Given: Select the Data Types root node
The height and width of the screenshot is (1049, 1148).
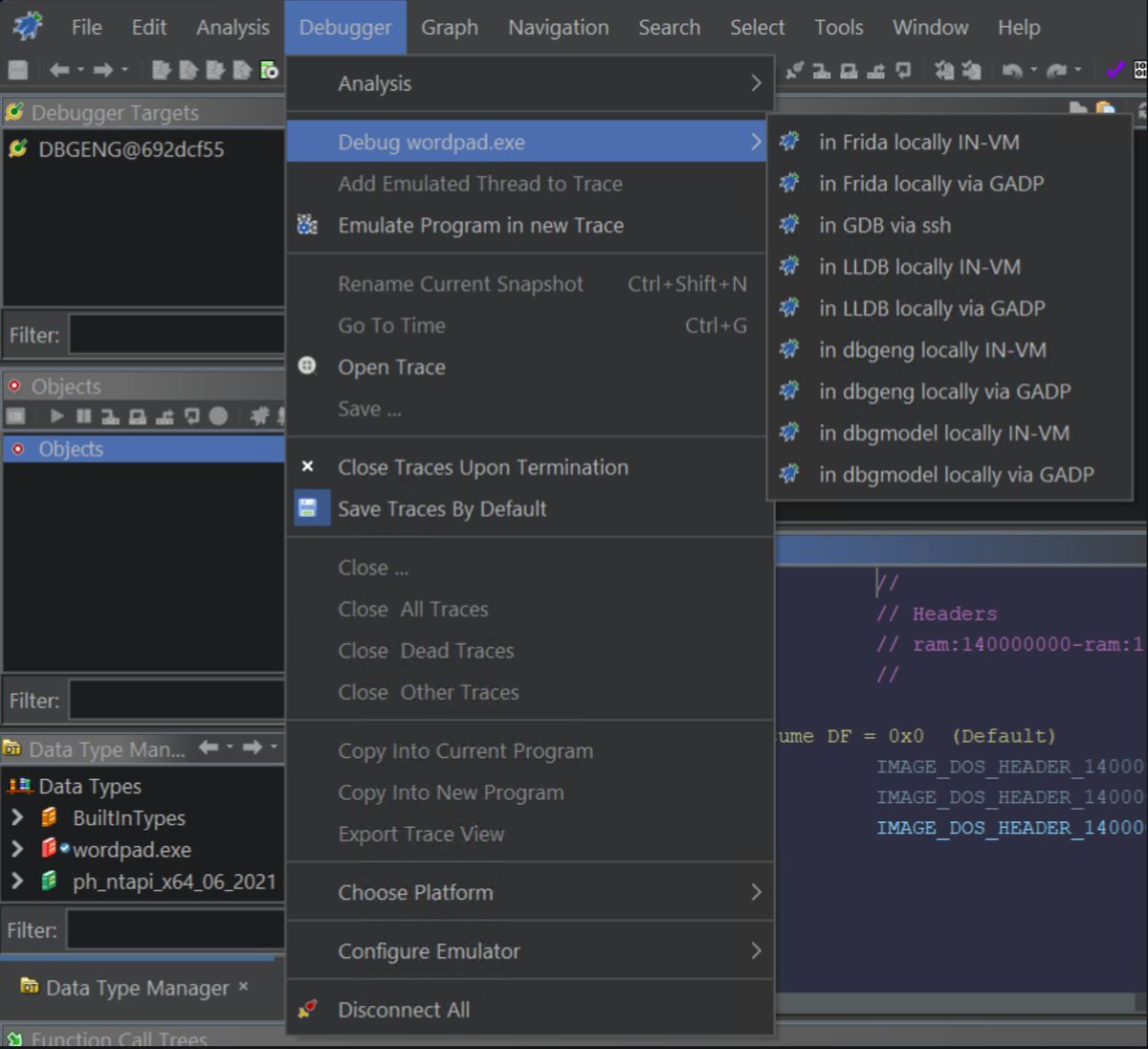Looking at the screenshot, I should (x=75, y=786).
